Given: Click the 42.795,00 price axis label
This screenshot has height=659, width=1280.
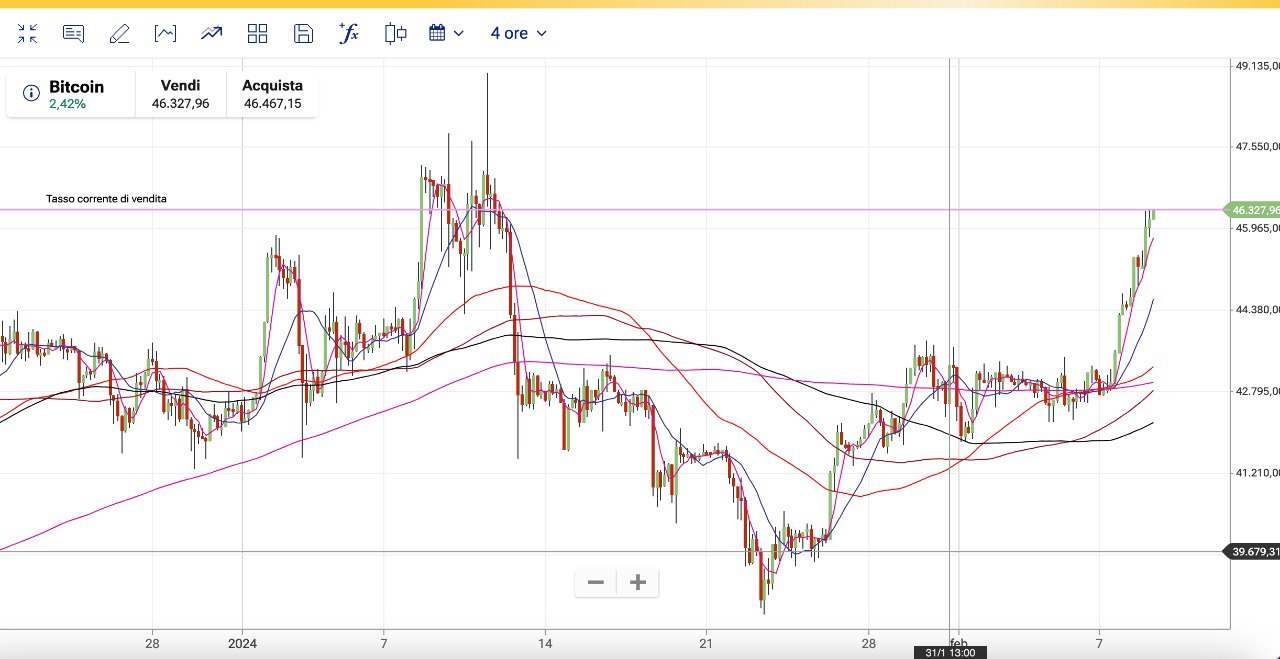Looking at the screenshot, I should [1257, 391].
